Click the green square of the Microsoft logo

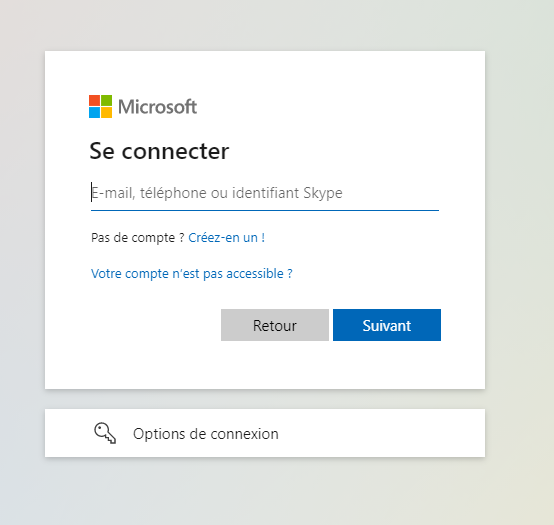click(x=106, y=100)
